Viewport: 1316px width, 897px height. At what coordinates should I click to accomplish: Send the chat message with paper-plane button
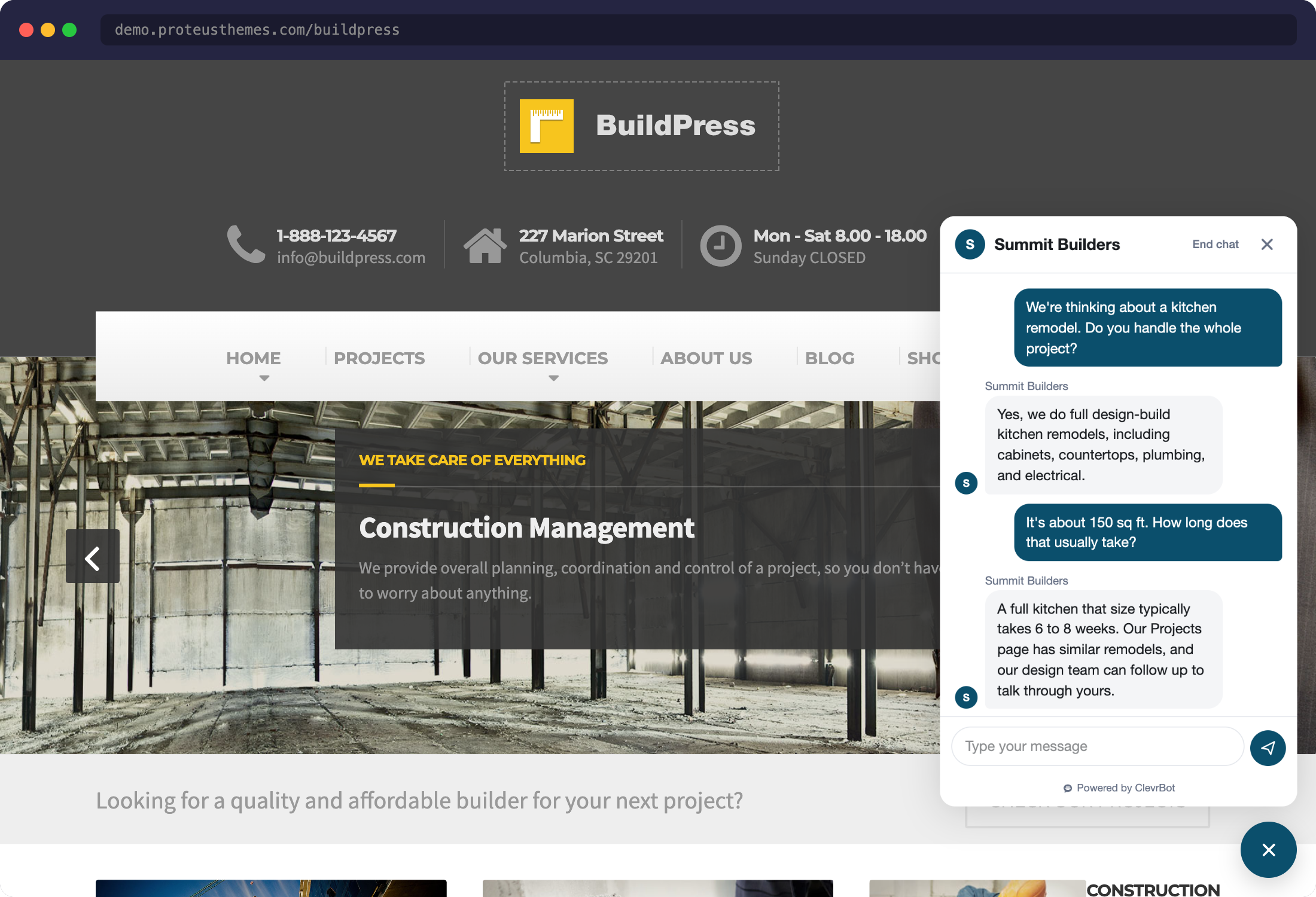click(x=1268, y=747)
